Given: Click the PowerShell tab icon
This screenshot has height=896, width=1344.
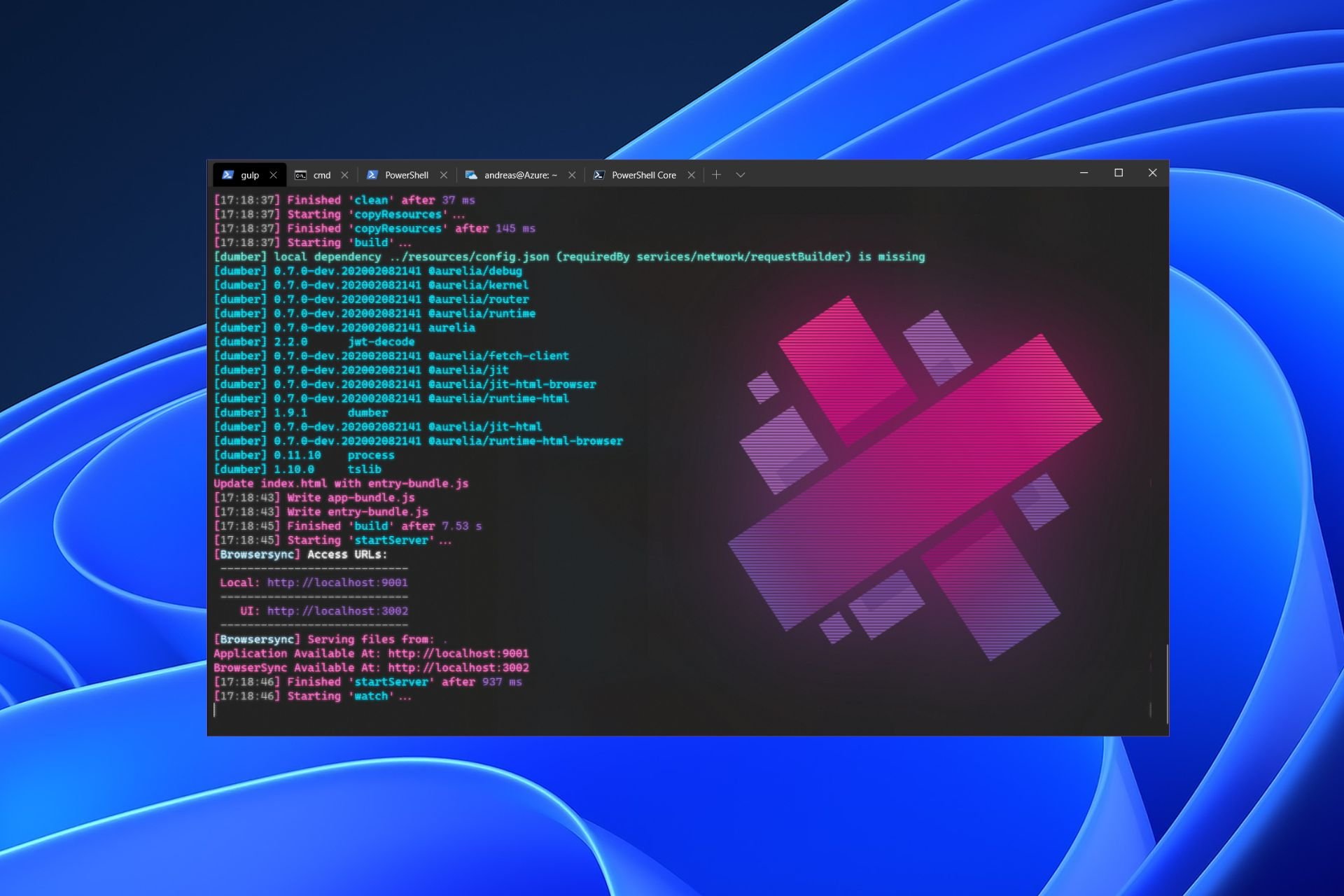Looking at the screenshot, I should pos(372,175).
